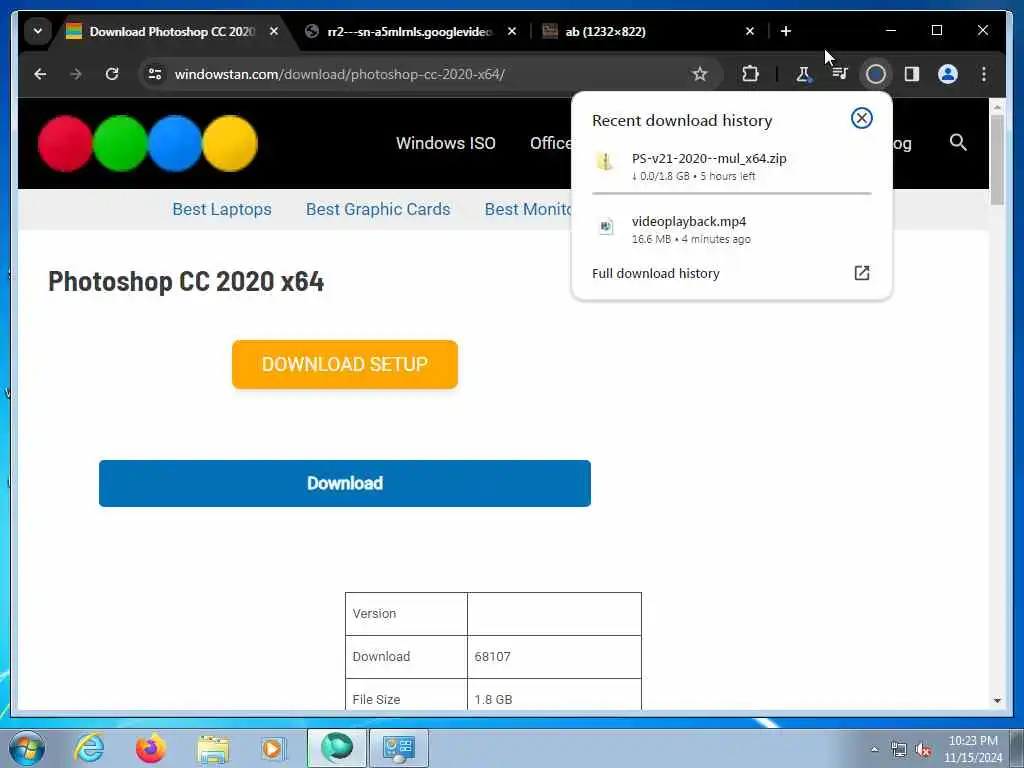Open the Best Laptops link
This screenshot has height=768, width=1024.
222,209
